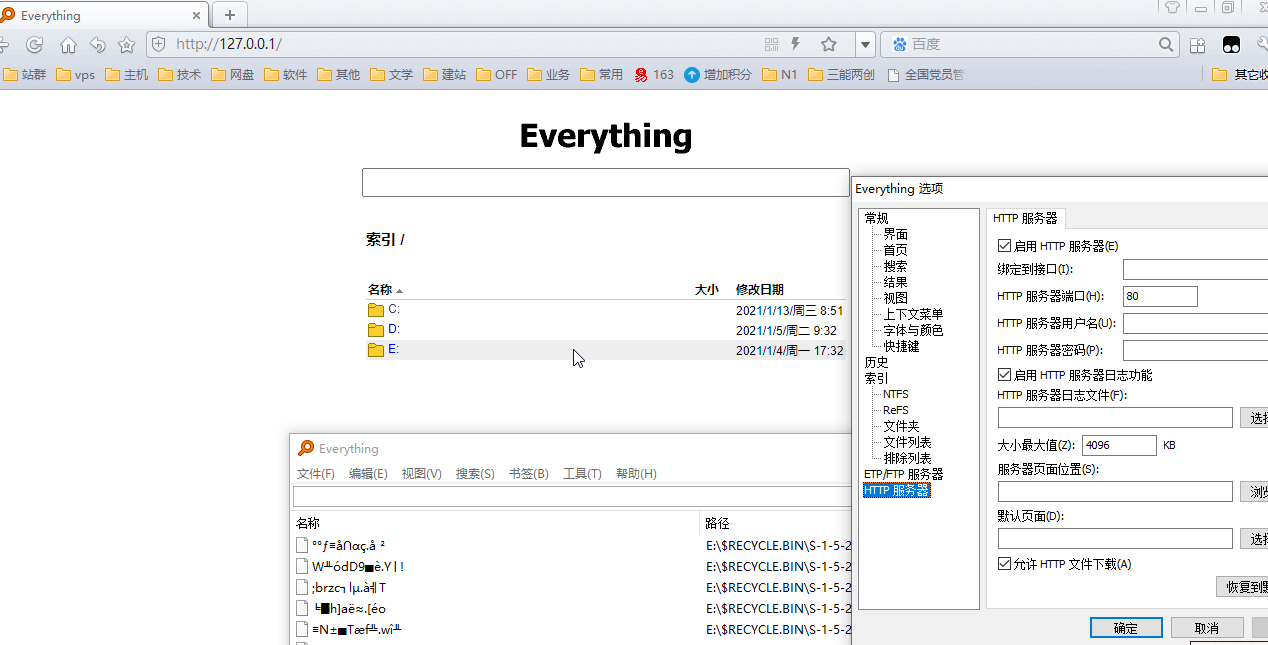This screenshot has width=1268, height=645.
Task: Show the QR code icon in the address bar
Action: click(x=771, y=44)
